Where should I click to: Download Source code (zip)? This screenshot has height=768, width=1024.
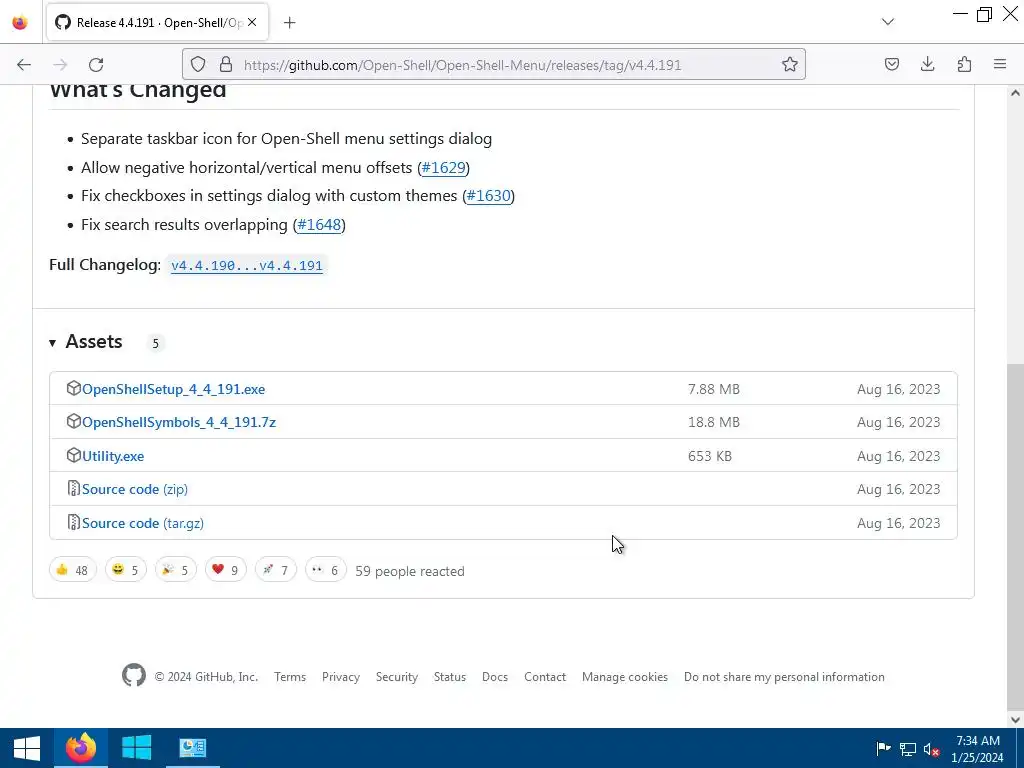(135, 489)
